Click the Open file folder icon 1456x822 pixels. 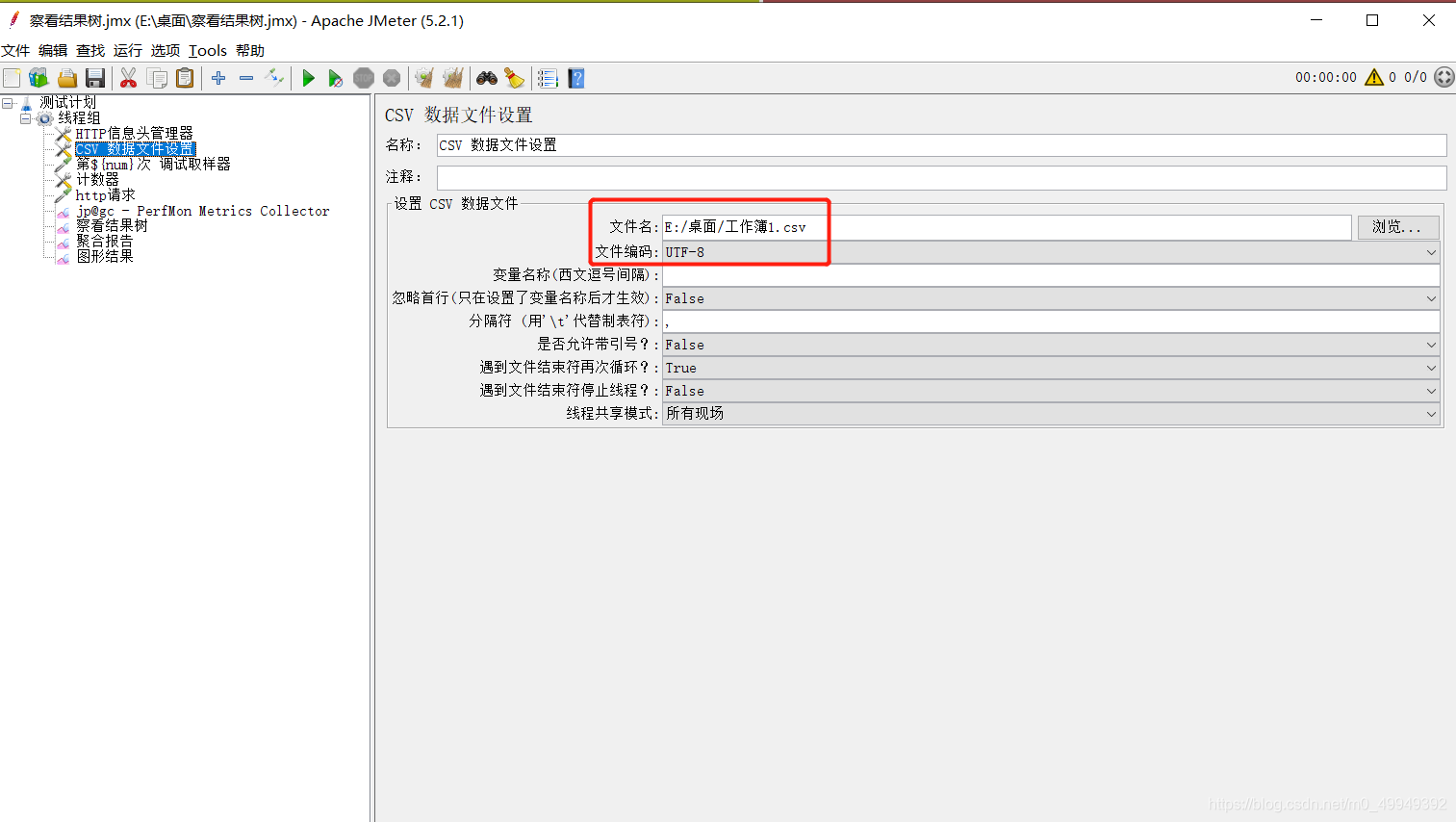click(x=67, y=78)
